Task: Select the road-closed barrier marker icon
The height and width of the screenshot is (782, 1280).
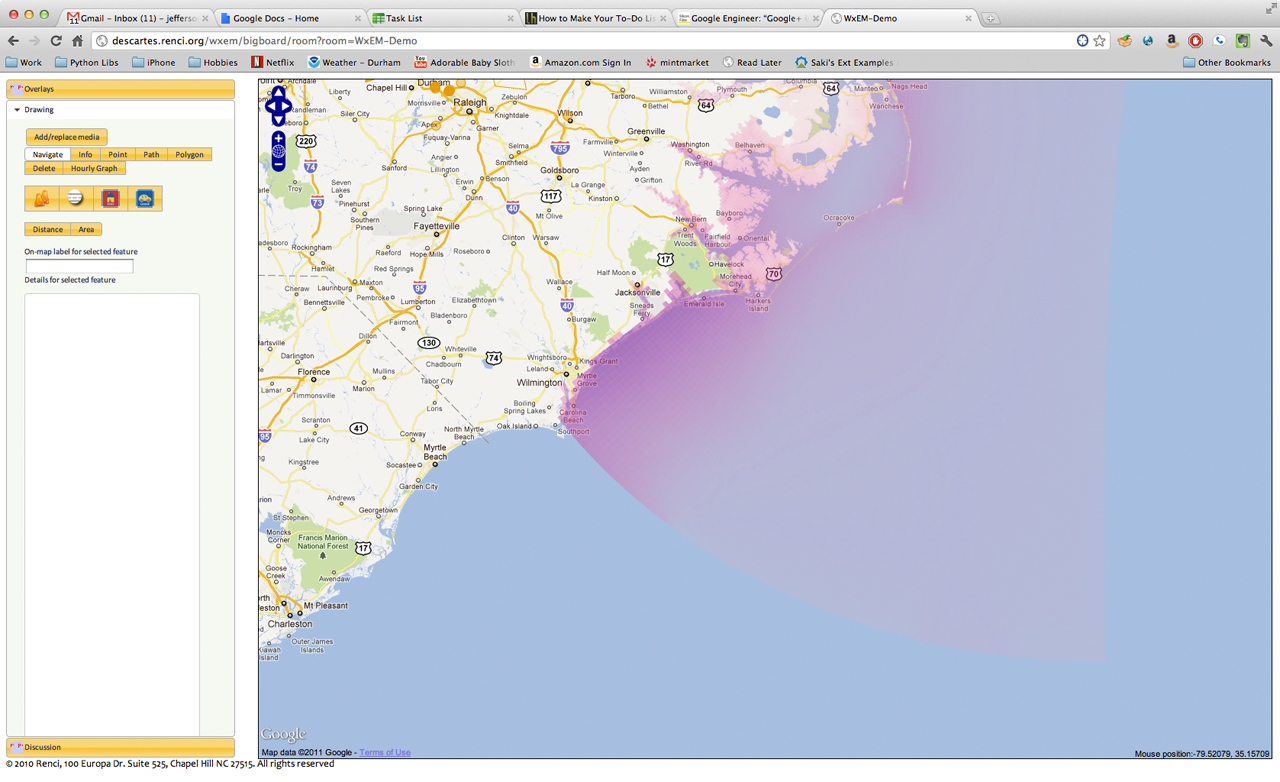Action: 76,199
